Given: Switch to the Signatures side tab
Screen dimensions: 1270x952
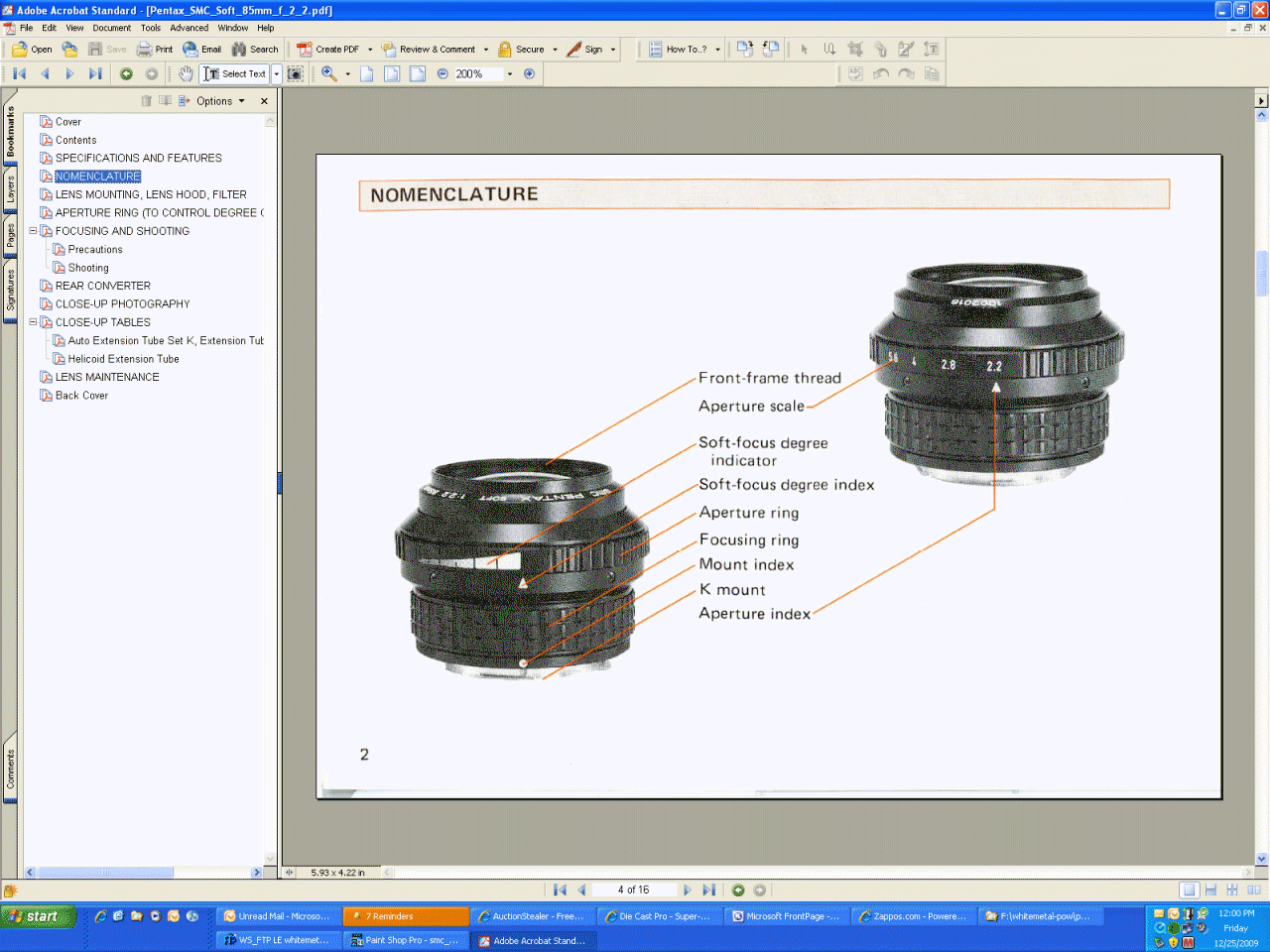Looking at the screenshot, I should [10, 290].
